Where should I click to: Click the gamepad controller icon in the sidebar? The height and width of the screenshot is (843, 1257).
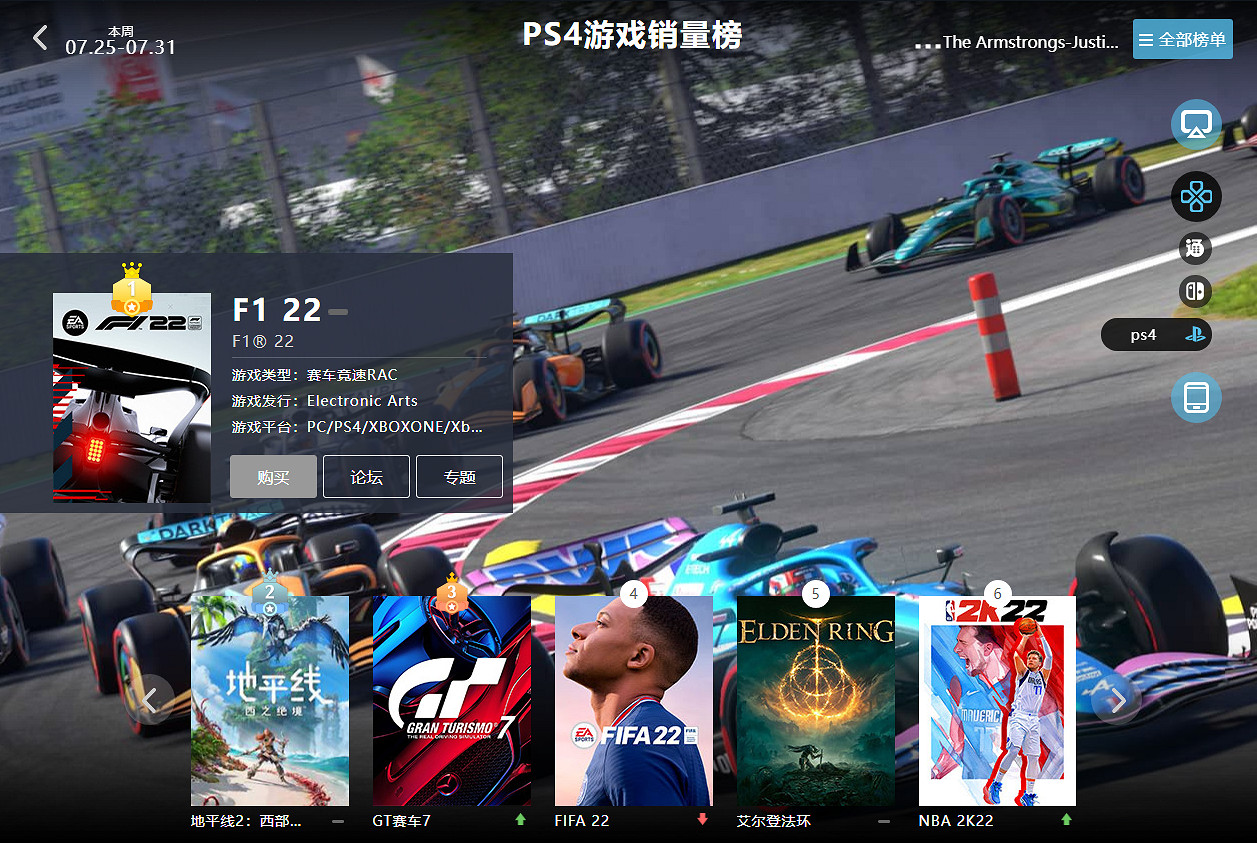(1196, 196)
